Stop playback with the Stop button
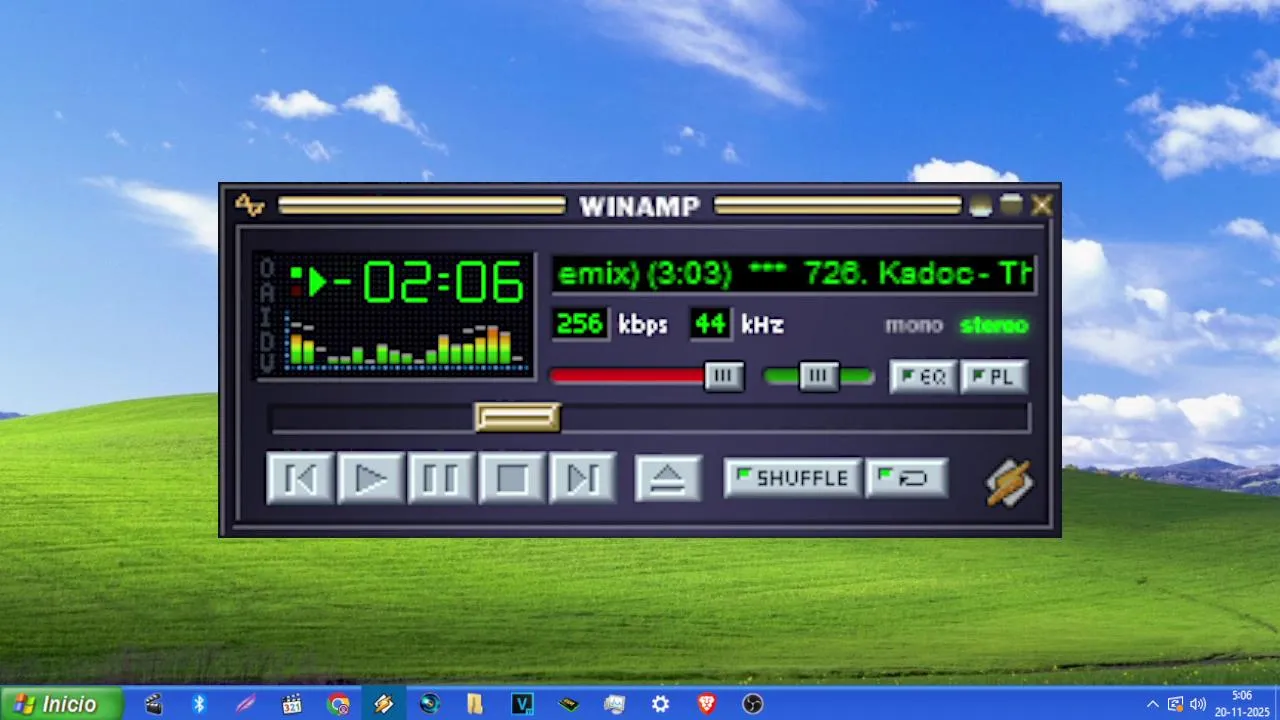Screen dimensions: 1280x720 coord(512,478)
